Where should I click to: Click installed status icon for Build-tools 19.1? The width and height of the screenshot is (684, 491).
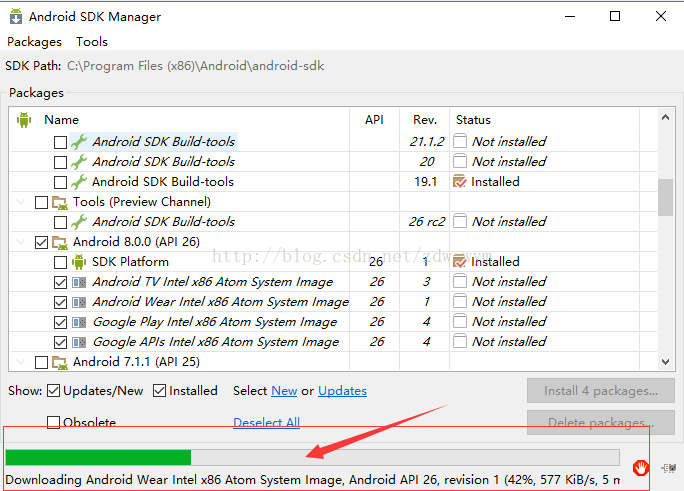pyautogui.click(x=460, y=181)
